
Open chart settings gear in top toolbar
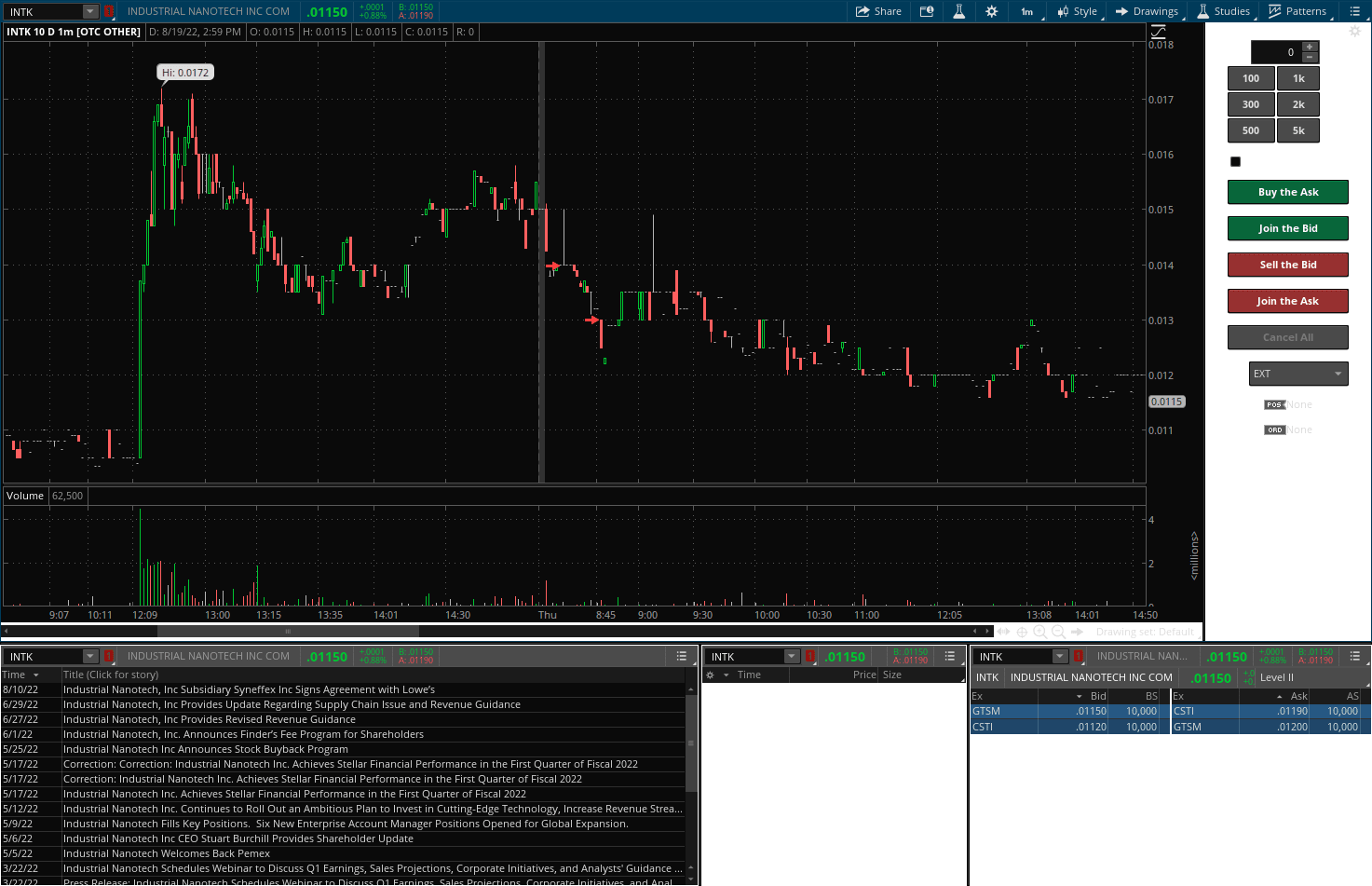click(x=991, y=11)
